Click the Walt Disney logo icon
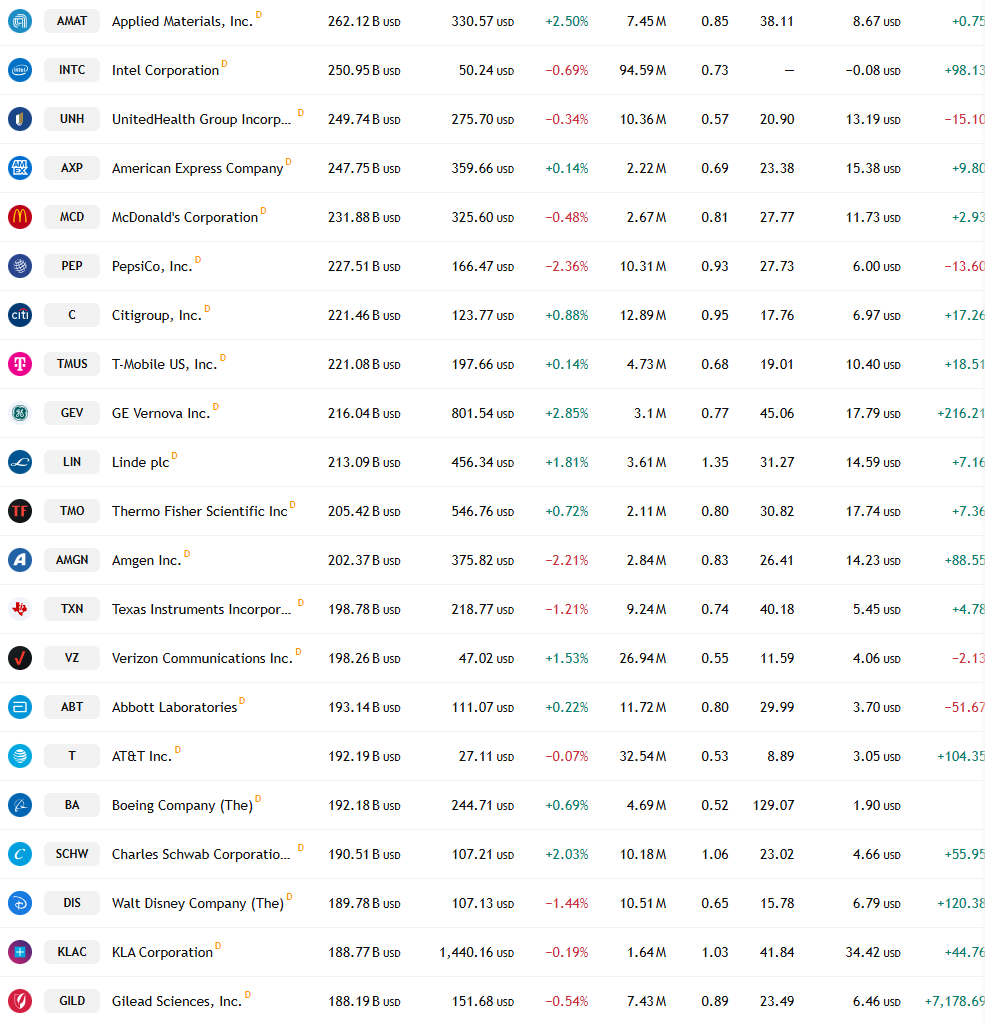985x1023 pixels. point(20,903)
